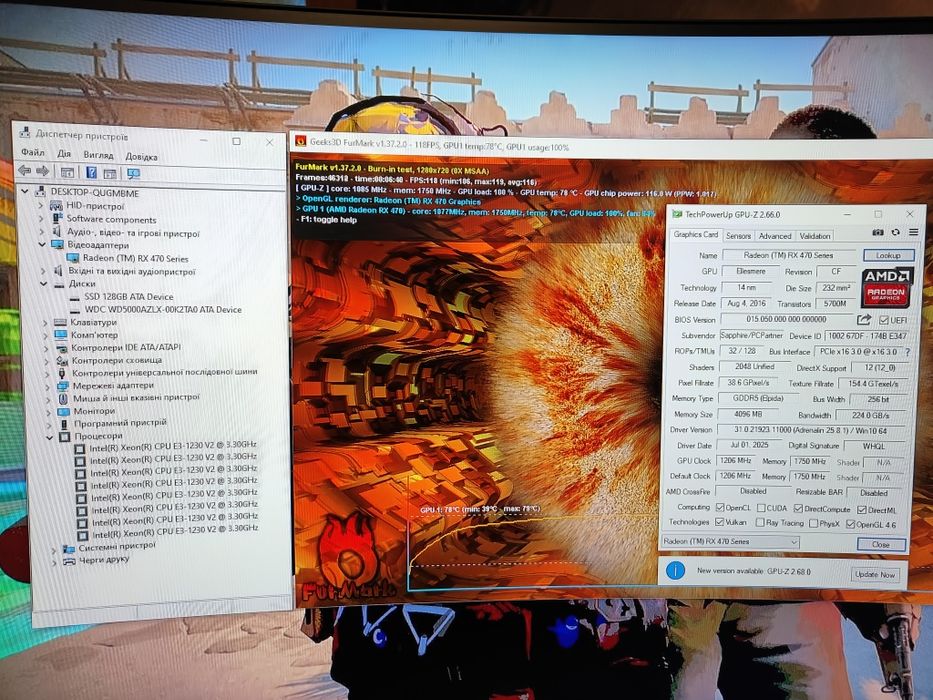The image size is (933, 700).
Task: Select the Черги друку tree item
Action: [x=104, y=560]
